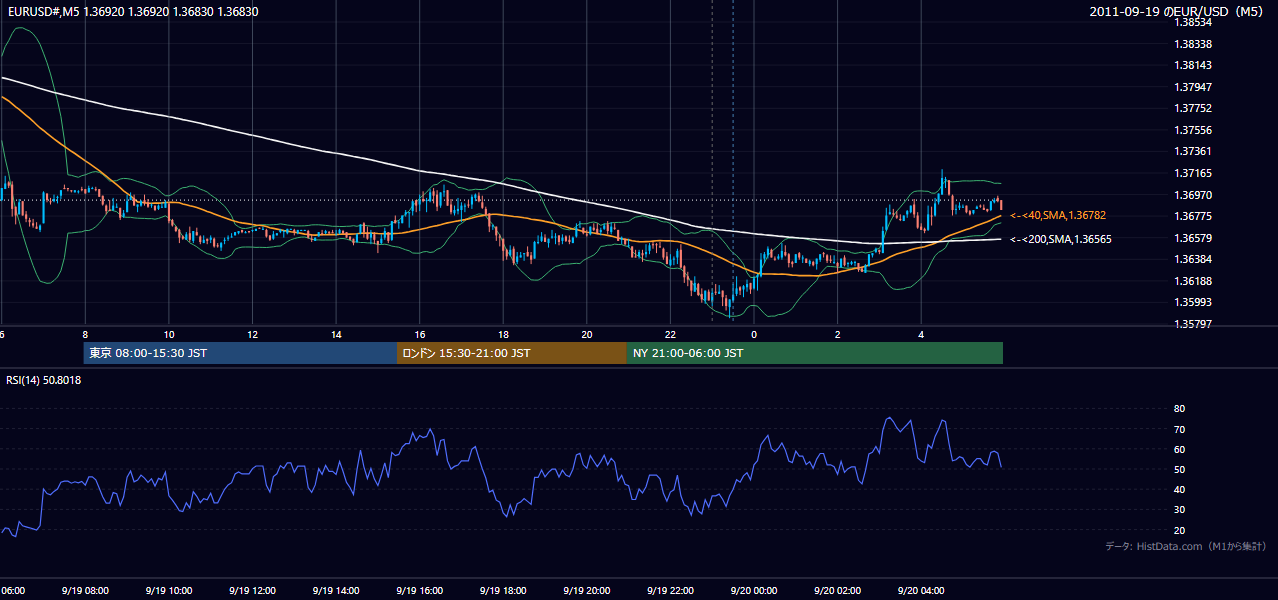The height and width of the screenshot is (600, 1278).
Task: Click price axis value 1.38338
Action: [x=1192, y=44]
